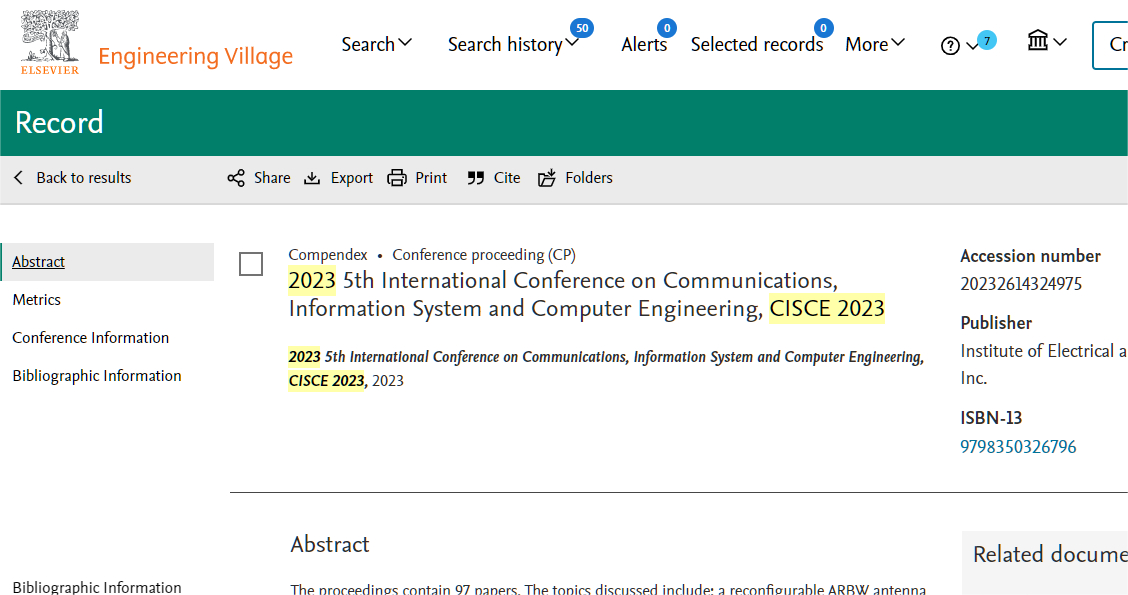Open Selected records
The image size is (1128, 595).
pos(757,45)
